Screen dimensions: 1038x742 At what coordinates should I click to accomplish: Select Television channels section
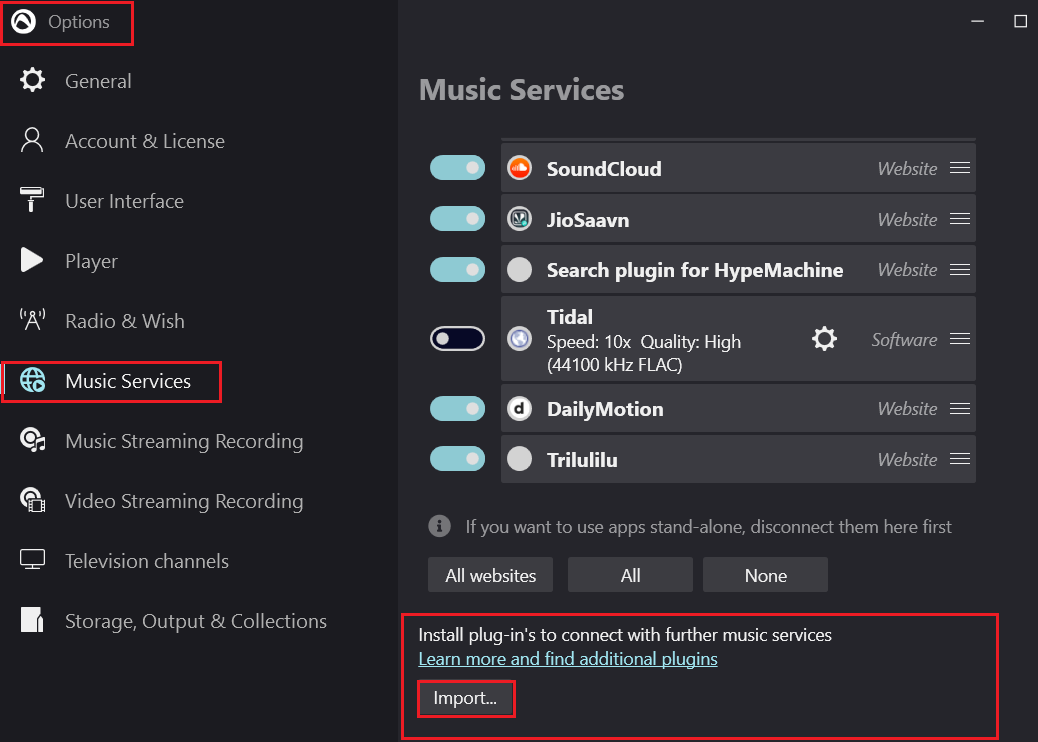tap(146, 561)
